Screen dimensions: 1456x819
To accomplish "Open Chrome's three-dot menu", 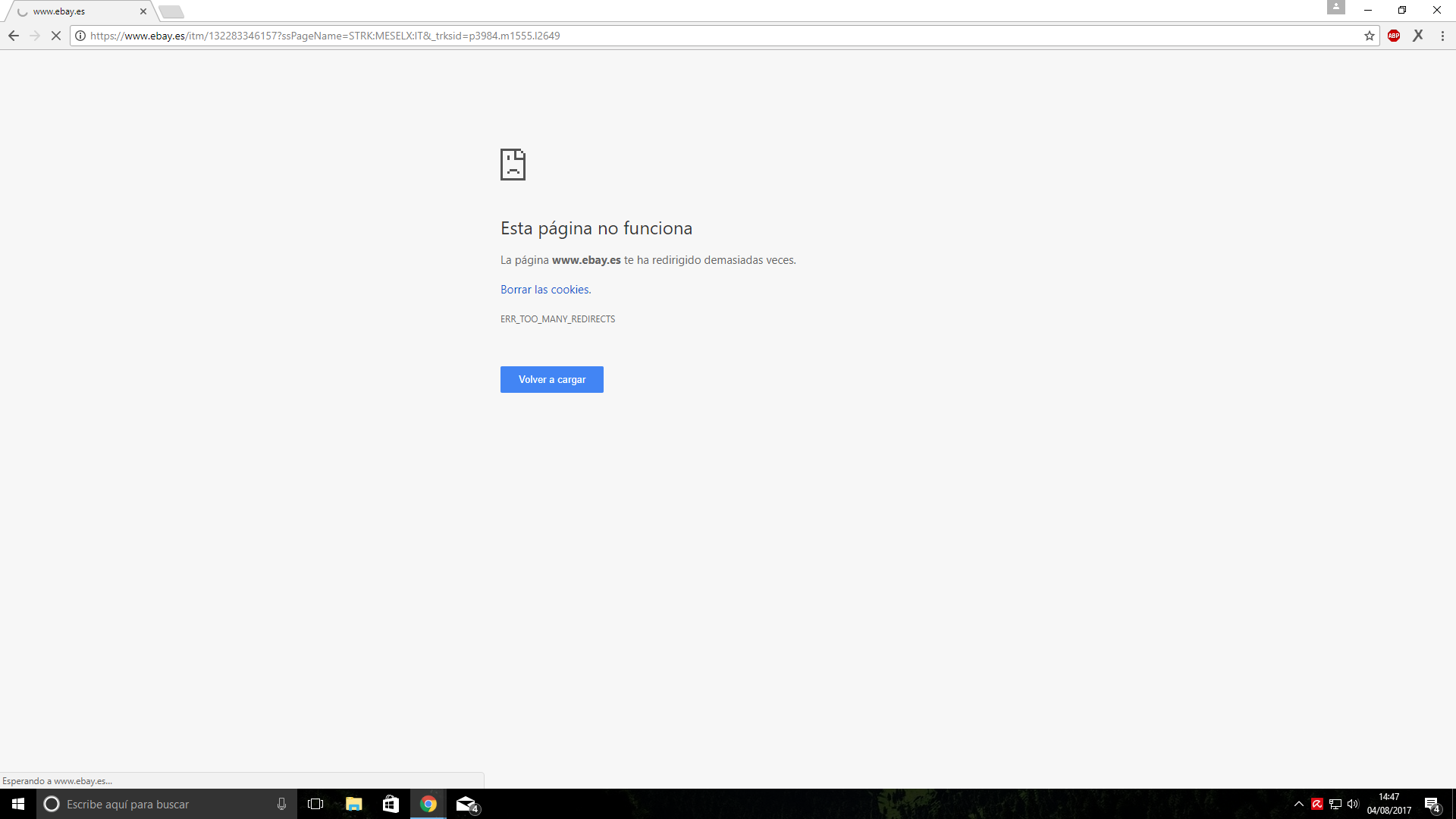I will click(x=1442, y=36).
